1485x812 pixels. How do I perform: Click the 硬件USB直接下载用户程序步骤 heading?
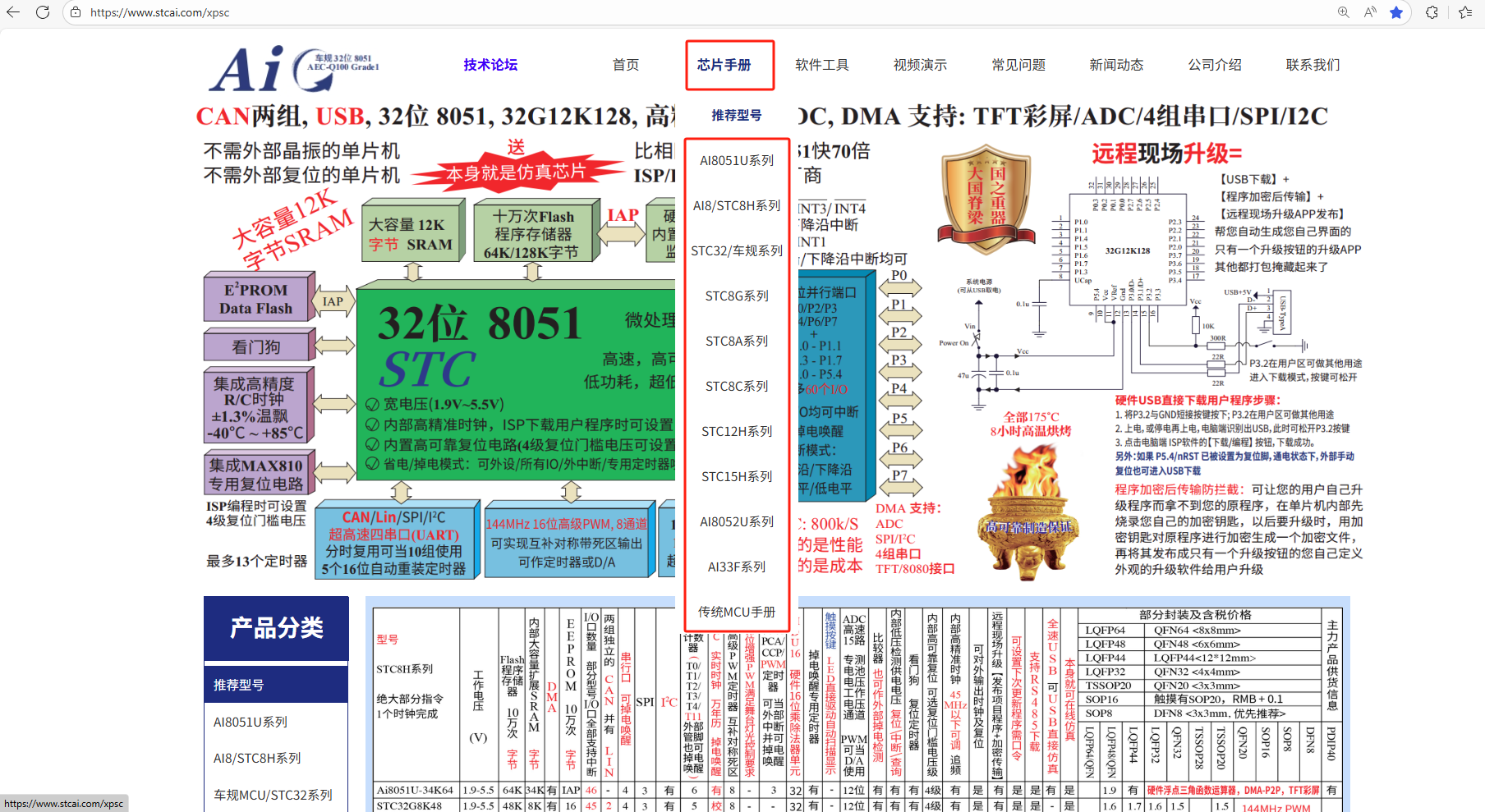pos(1198,400)
